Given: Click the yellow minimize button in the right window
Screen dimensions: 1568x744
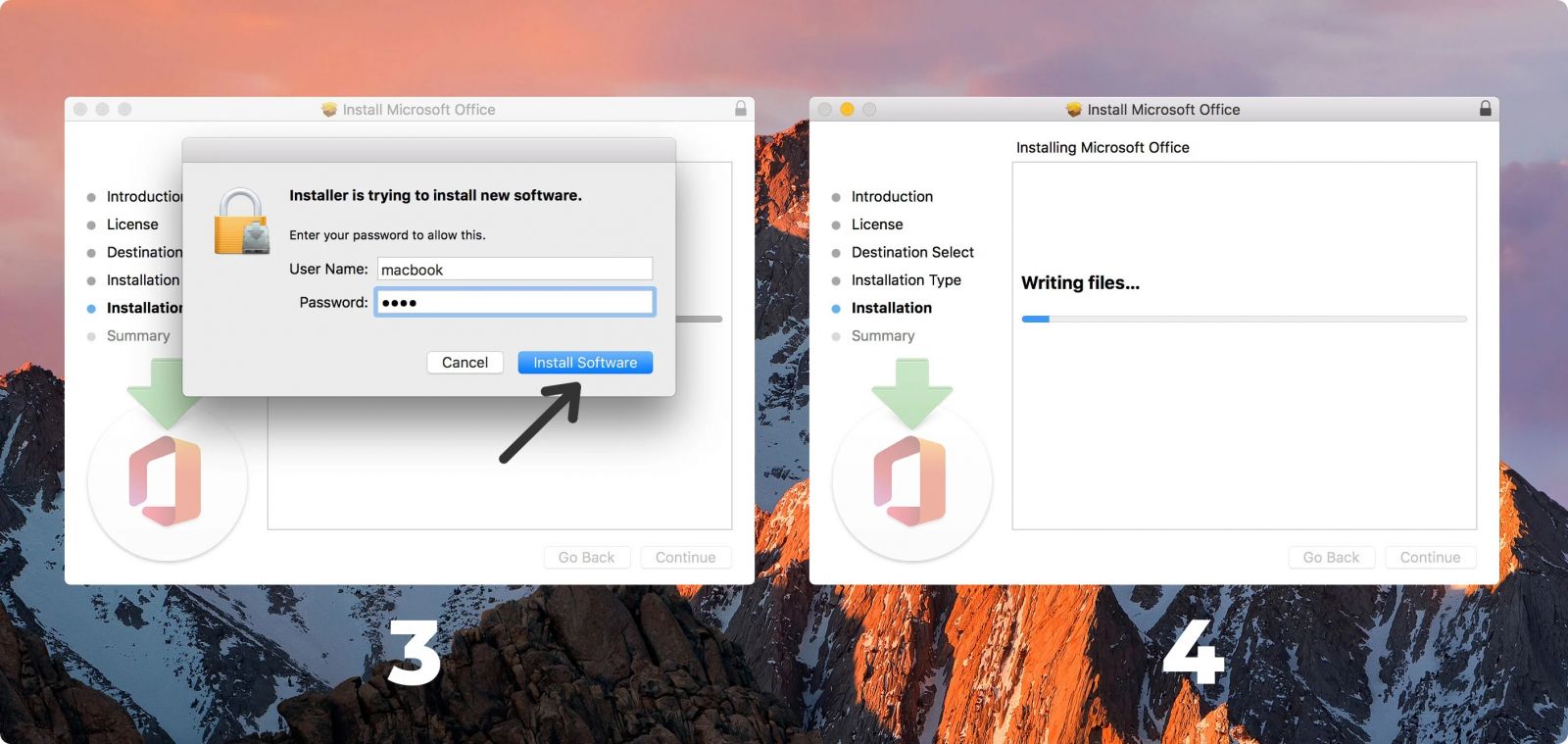Looking at the screenshot, I should (x=847, y=110).
